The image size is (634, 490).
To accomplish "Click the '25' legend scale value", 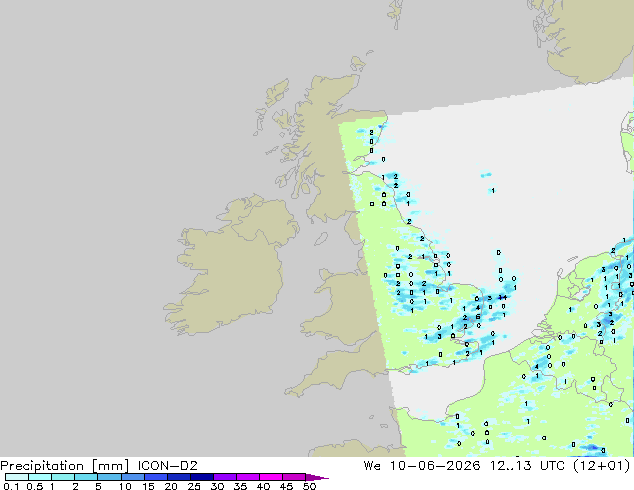I will tap(194, 486).
